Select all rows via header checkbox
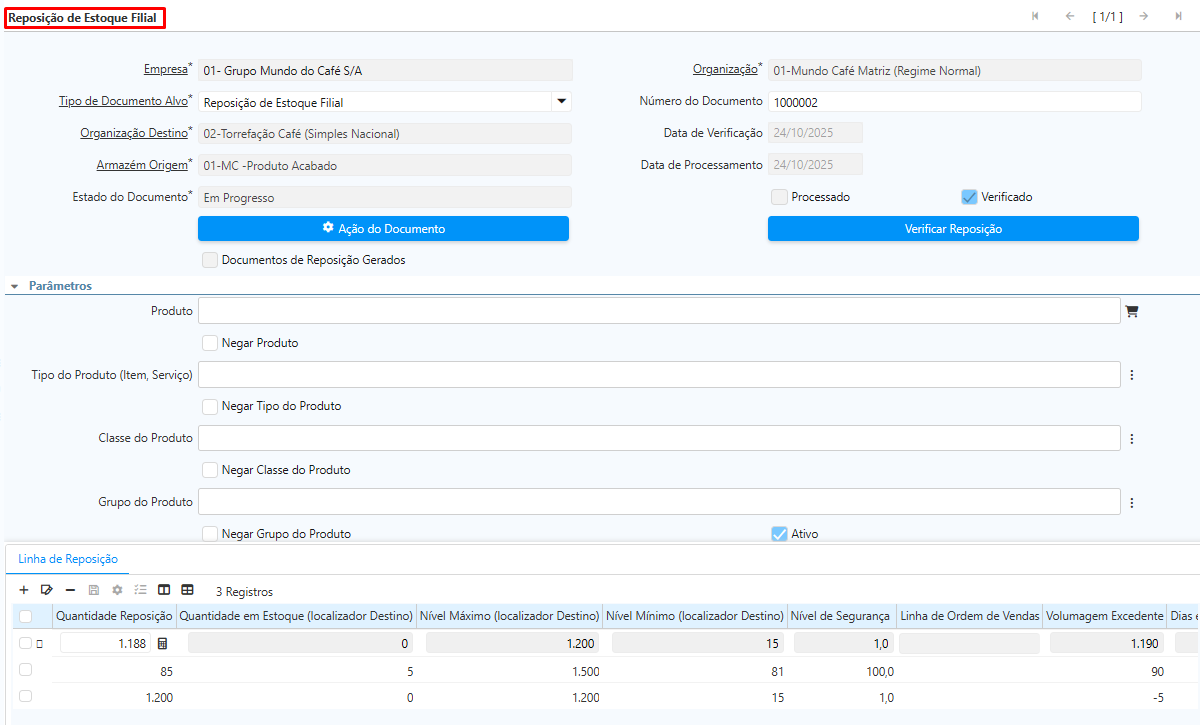The height and width of the screenshot is (725, 1200). [26, 616]
